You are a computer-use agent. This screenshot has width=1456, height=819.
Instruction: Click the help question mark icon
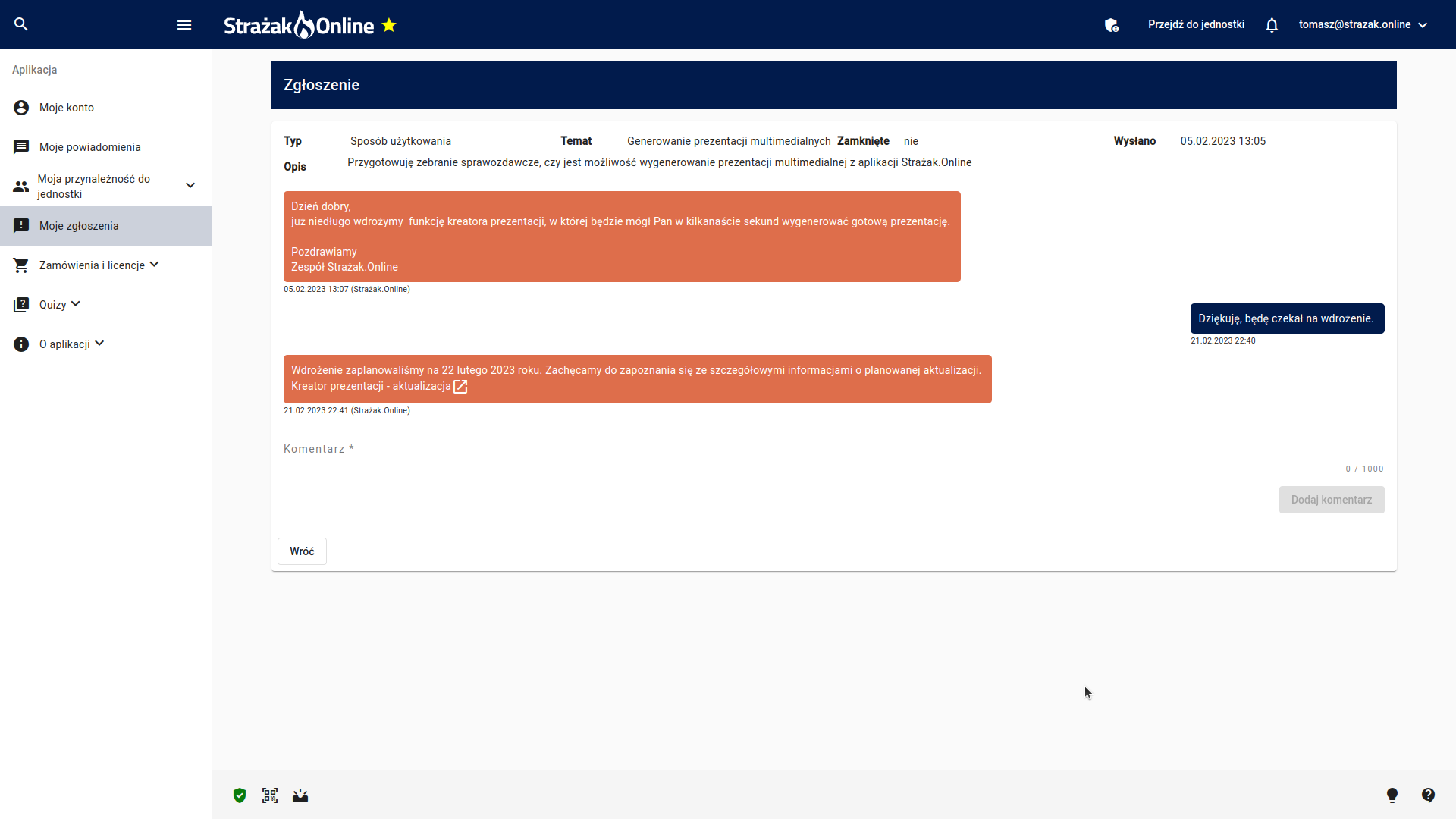[1429, 795]
